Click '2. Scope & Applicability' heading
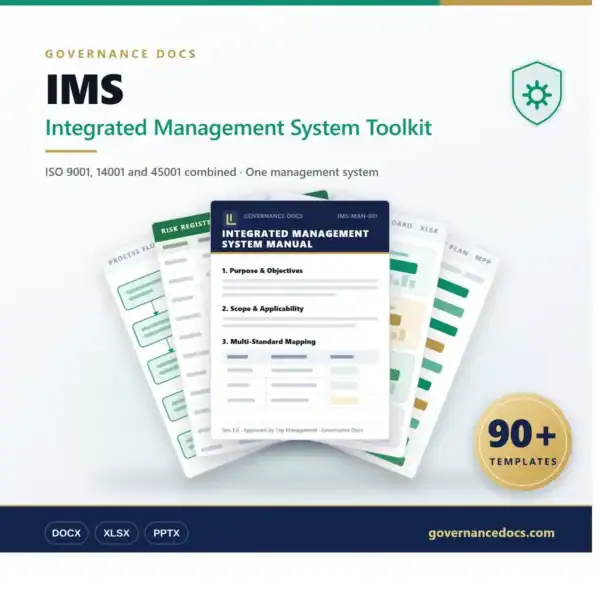This screenshot has width=600, height=600. click(x=262, y=308)
